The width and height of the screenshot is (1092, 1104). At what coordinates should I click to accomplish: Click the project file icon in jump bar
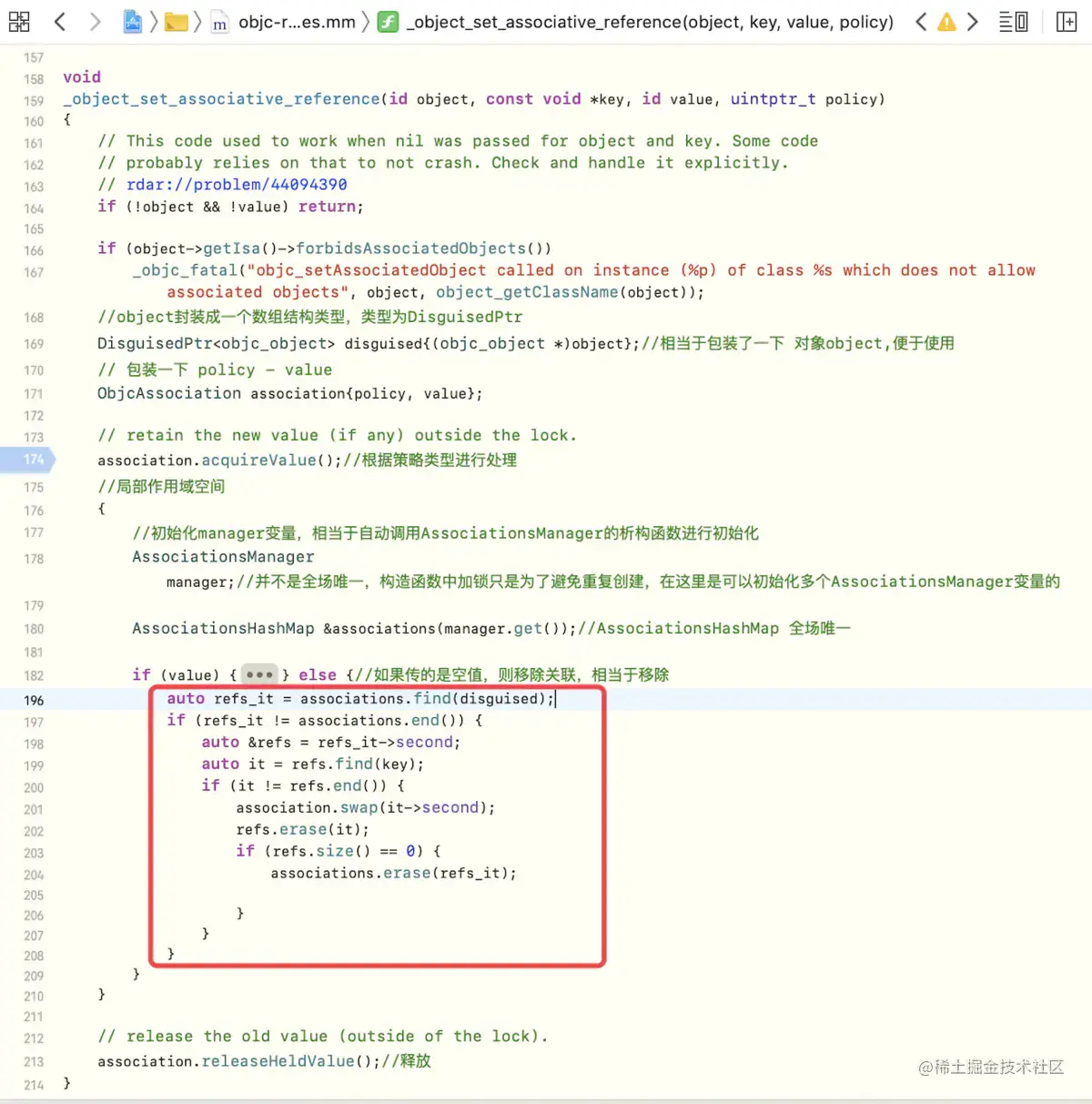pos(132,22)
